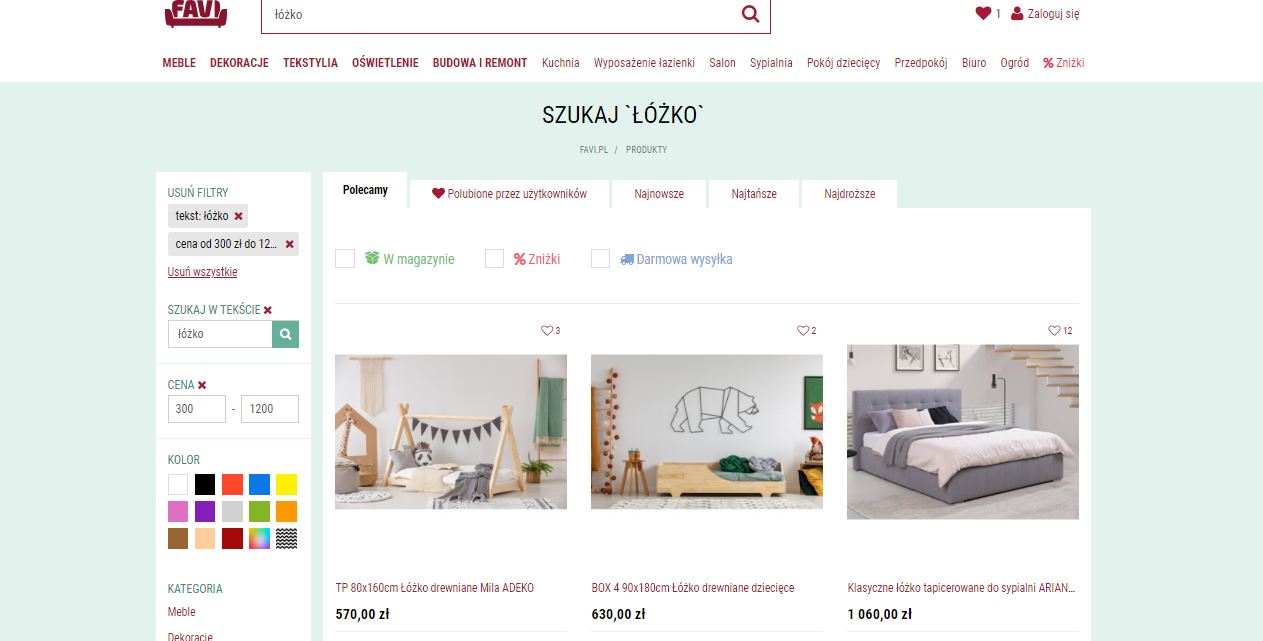
Task: Click 'Usuń wszystkie' link
Action: click(203, 272)
